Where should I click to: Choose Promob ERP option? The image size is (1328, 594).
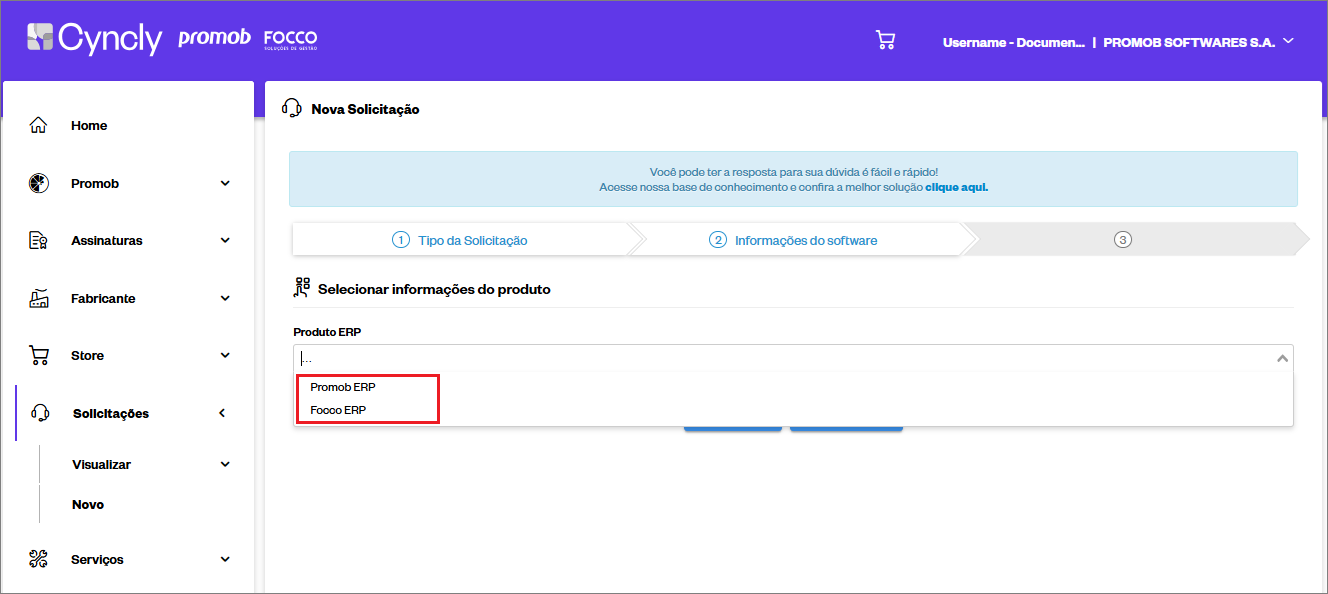(343, 387)
